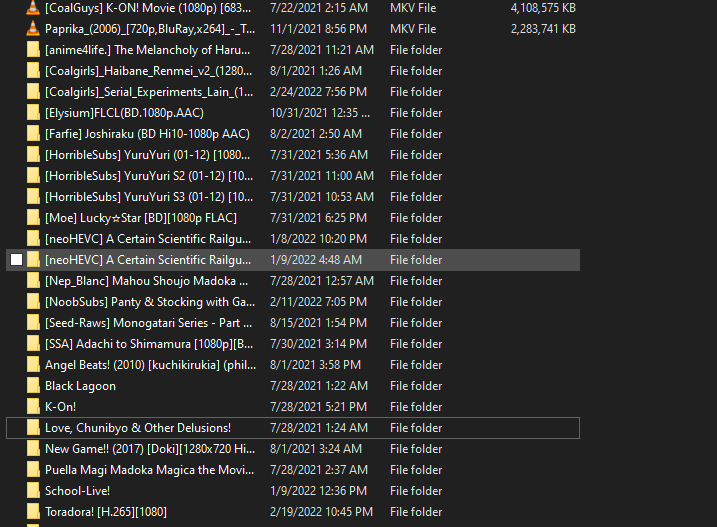Select the name [Farfie] Joshiraku (BD Hi10-1080p AAC)

pyautogui.click(x=147, y=134)
